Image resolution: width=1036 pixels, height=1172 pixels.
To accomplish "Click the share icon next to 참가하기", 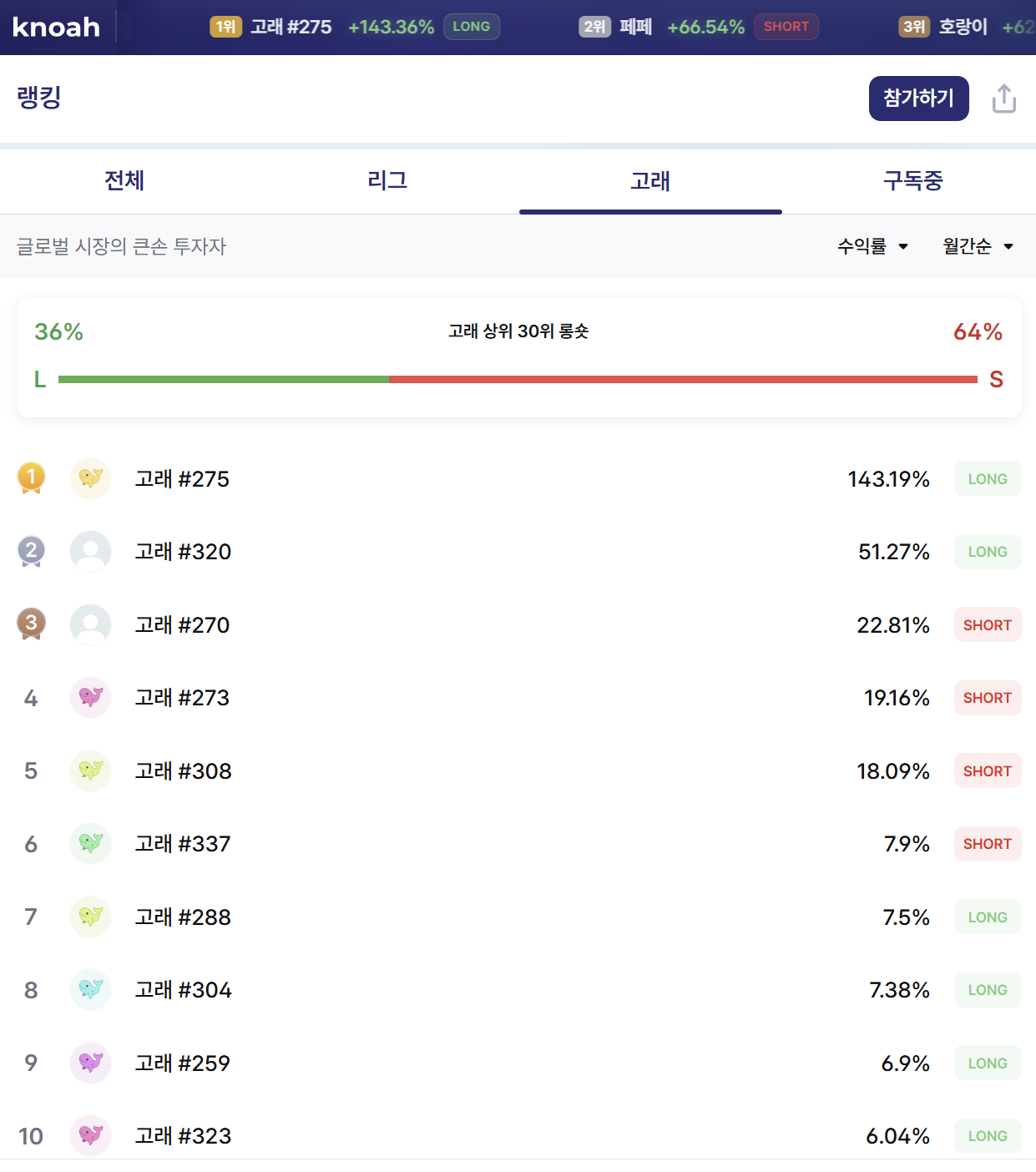I will [x=1003, y=99].
